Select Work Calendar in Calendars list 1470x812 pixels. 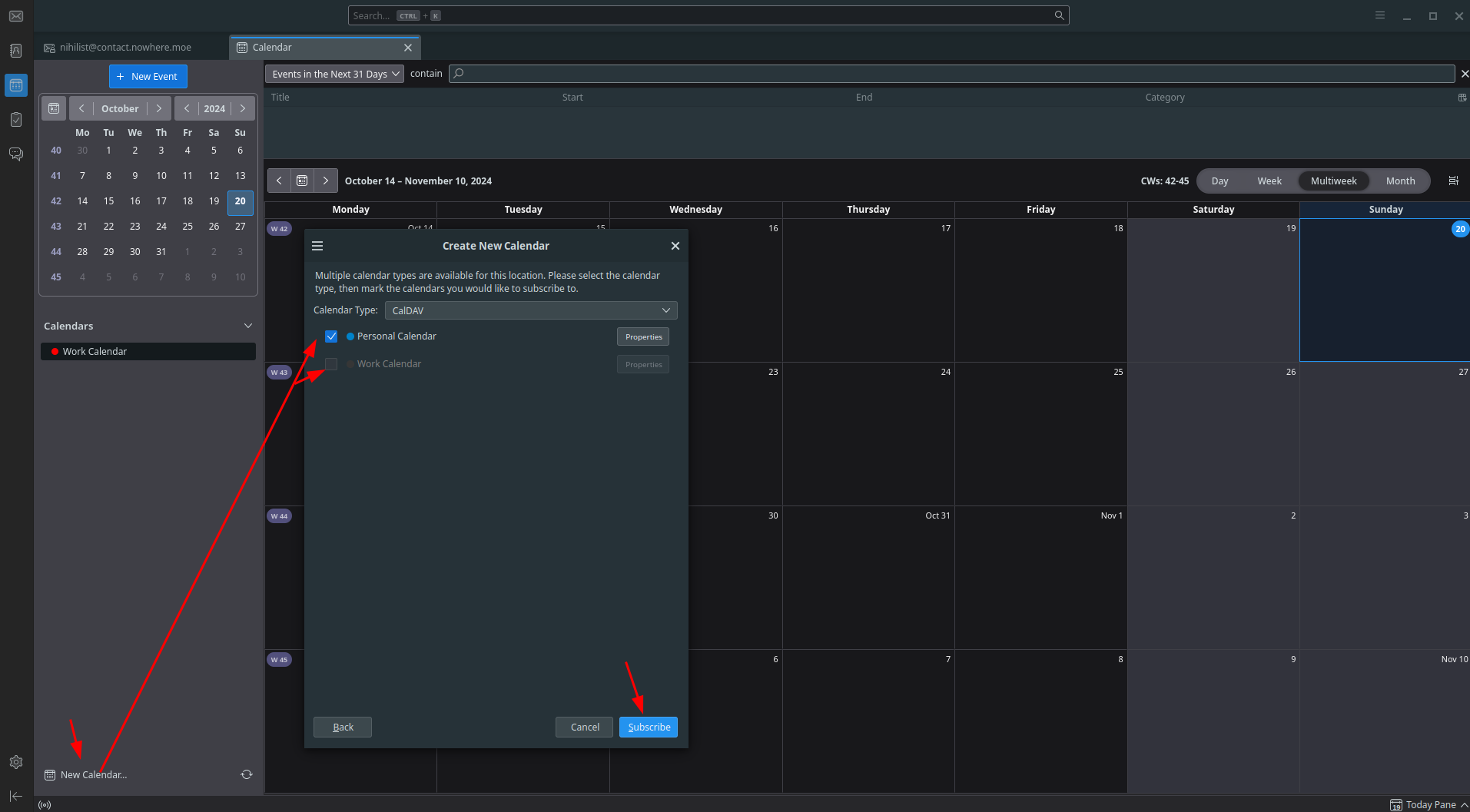148,351
